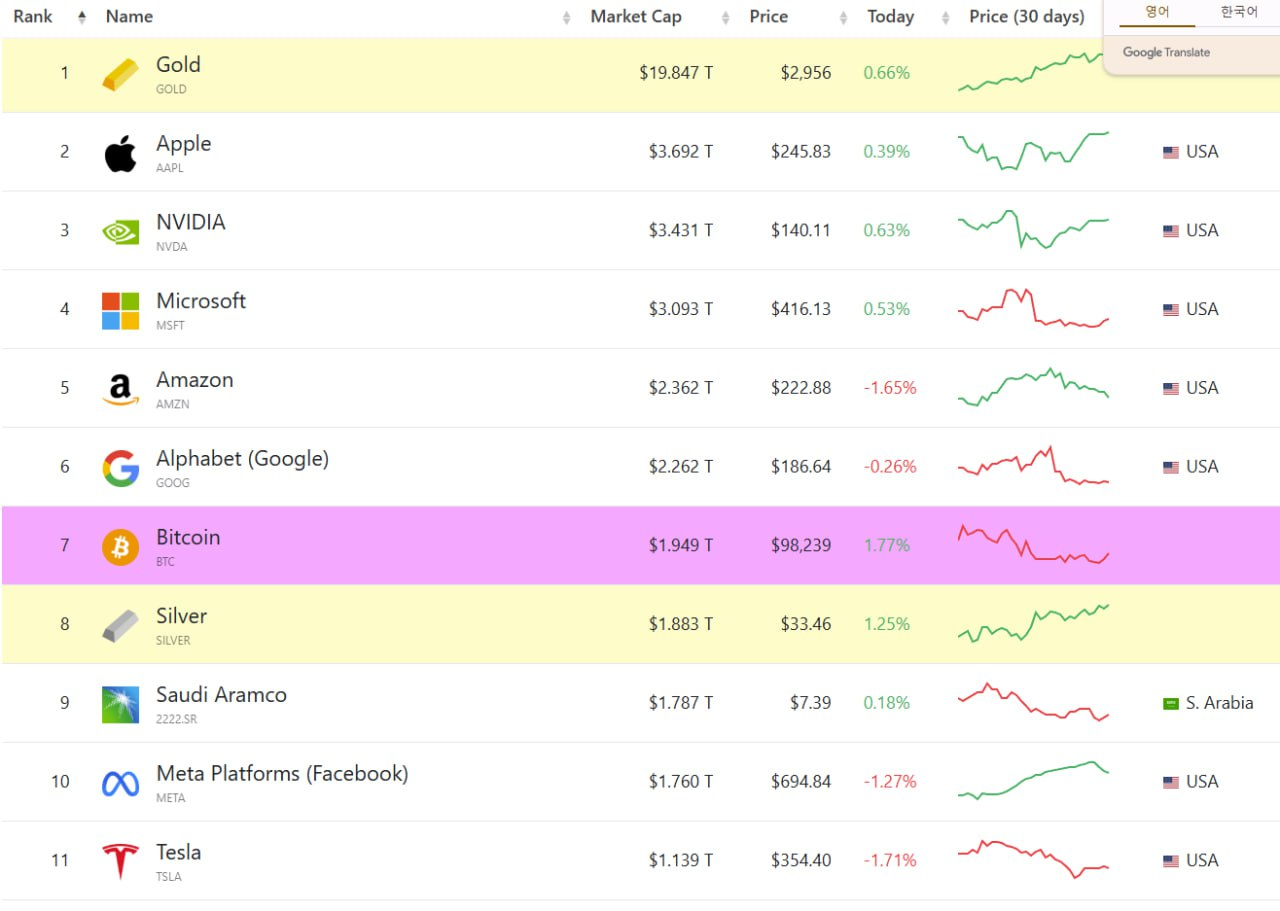Image resolution: width=1280 pixels, height=911 pixels.
Task: Open the Alphabet (Google) name link
Action: (x=242, y=459)
